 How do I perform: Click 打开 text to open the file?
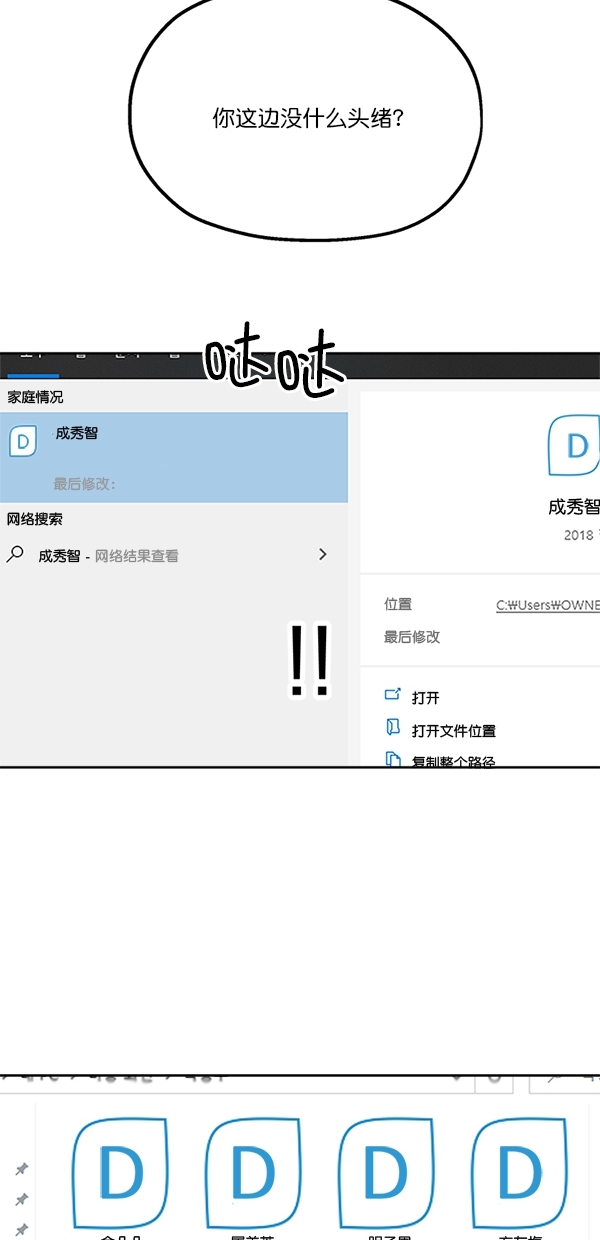click(x=426, y=698)
